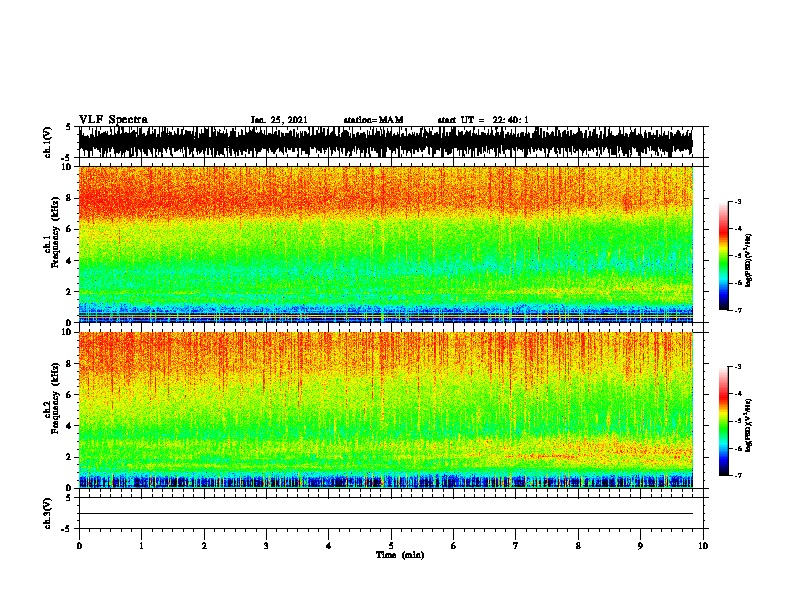The width and height of the screenshot is (792, 612).
Task: Click the flat ch.3(V) signal line
Action: pos(386,514)
